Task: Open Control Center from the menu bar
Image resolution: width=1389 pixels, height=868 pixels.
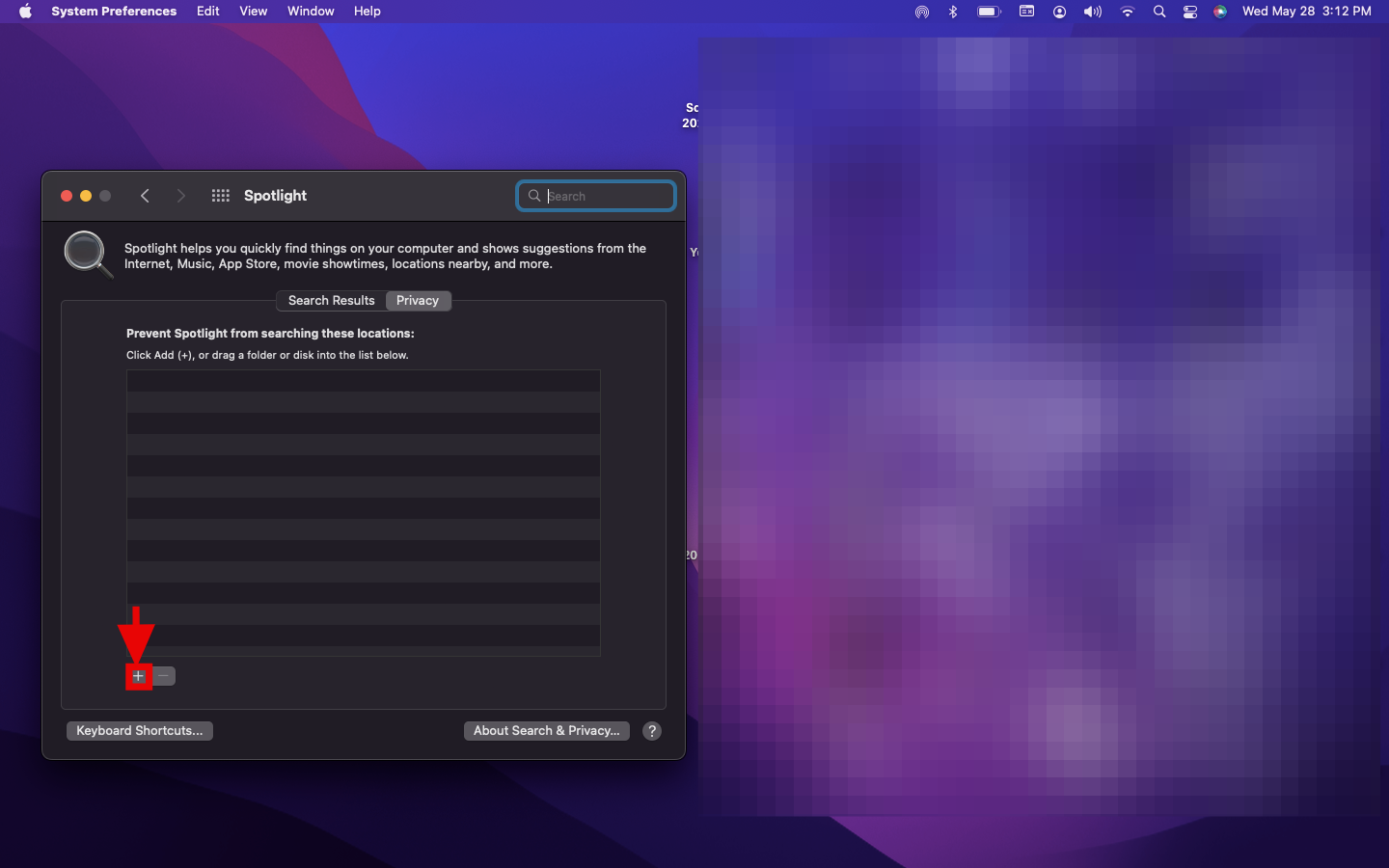Action: 1190,12
